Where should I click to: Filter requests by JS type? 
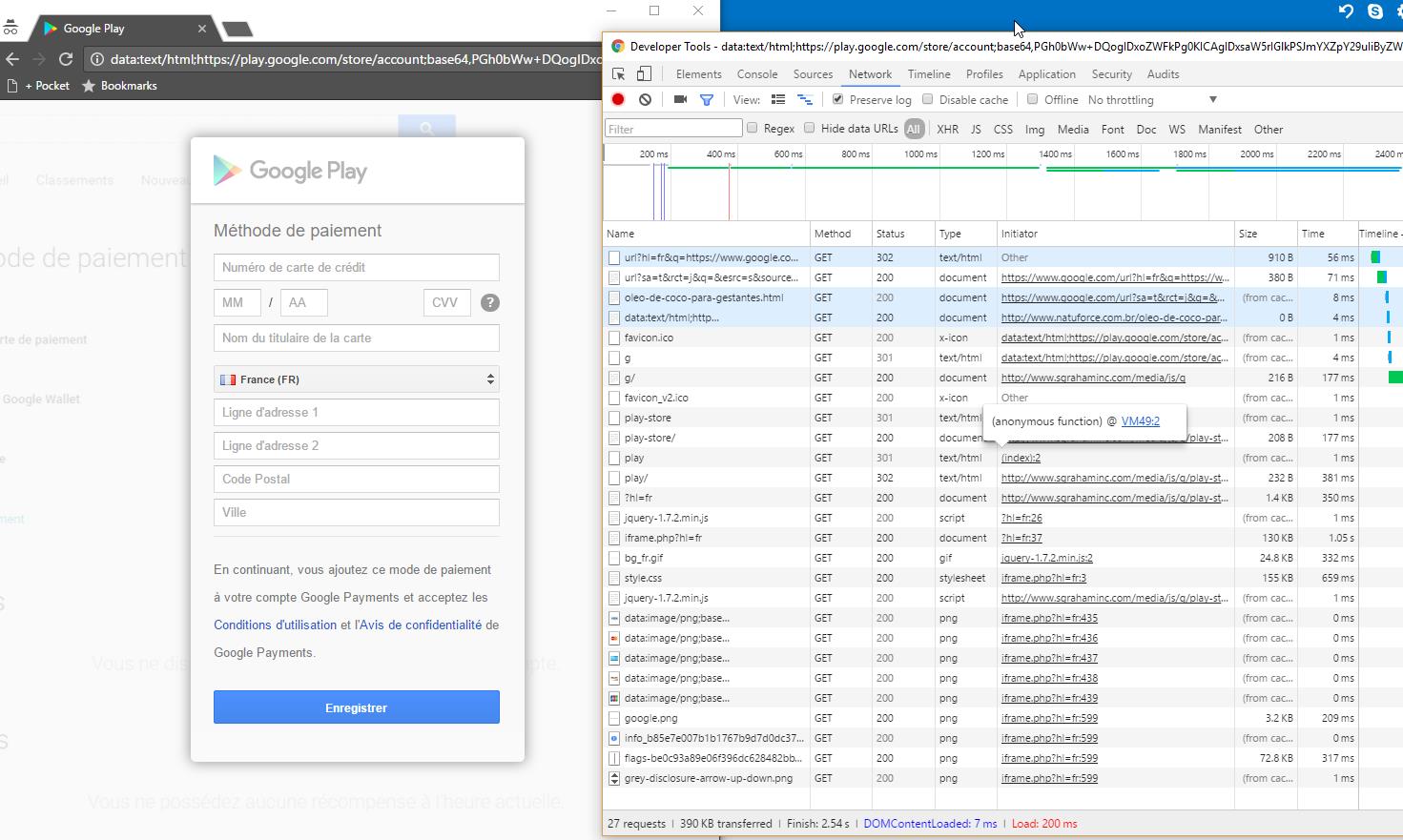tap(976, 129)
